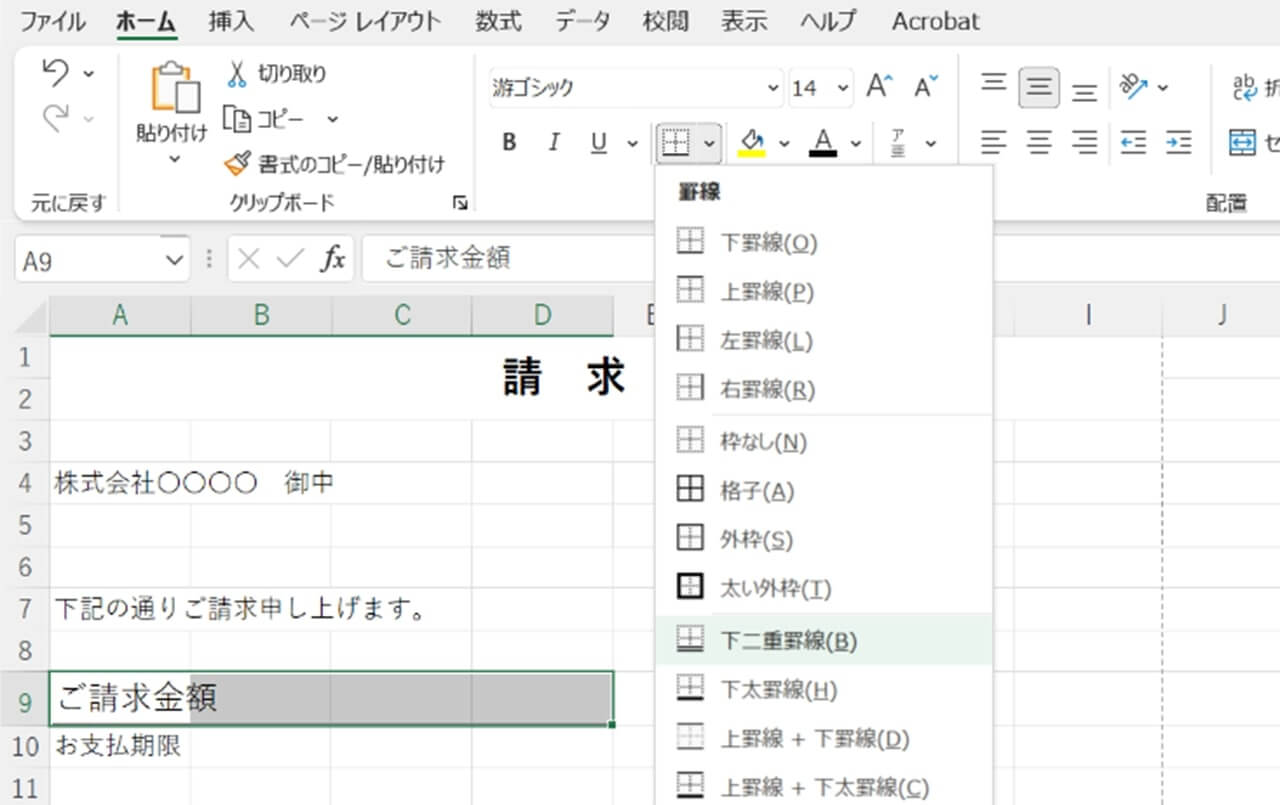The width and height of the screenshot is (1280, 805).
Task: Choose 外枠(S) outside borders
Action: 824,539
